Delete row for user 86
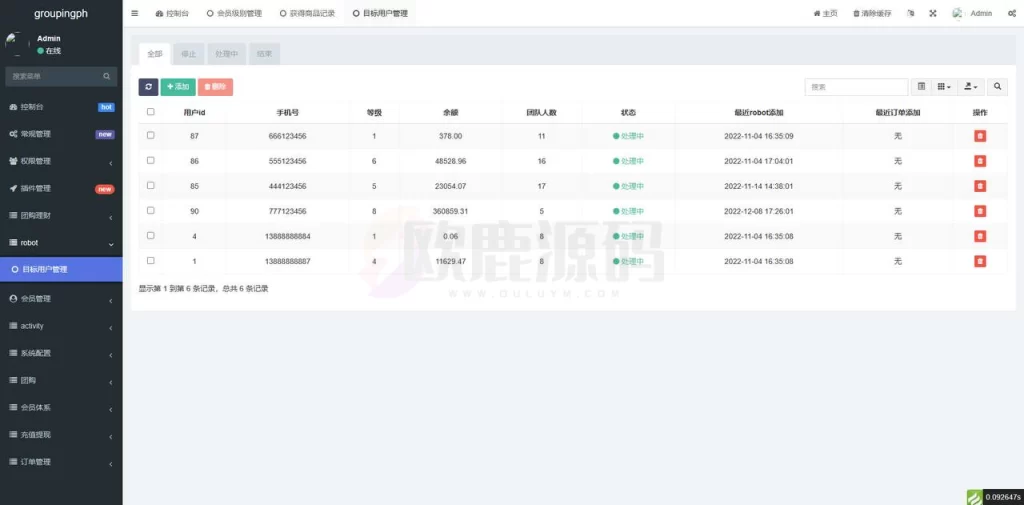 click(980, 161)
